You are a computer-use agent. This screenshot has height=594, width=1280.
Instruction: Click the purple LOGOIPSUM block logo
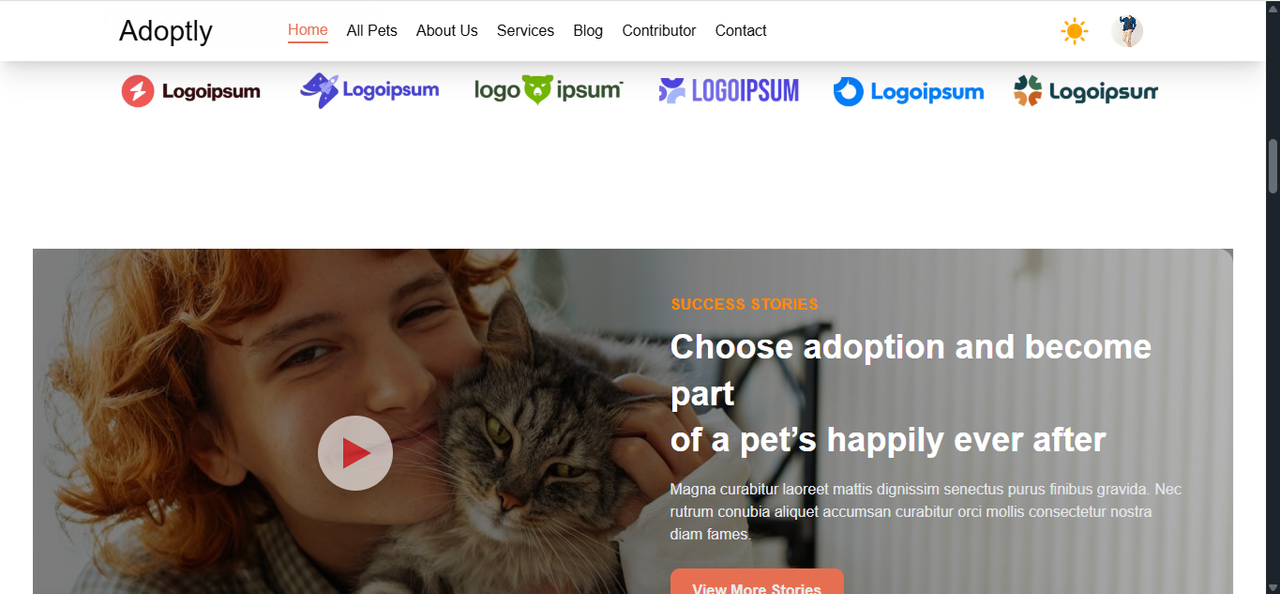pos(729,91)
